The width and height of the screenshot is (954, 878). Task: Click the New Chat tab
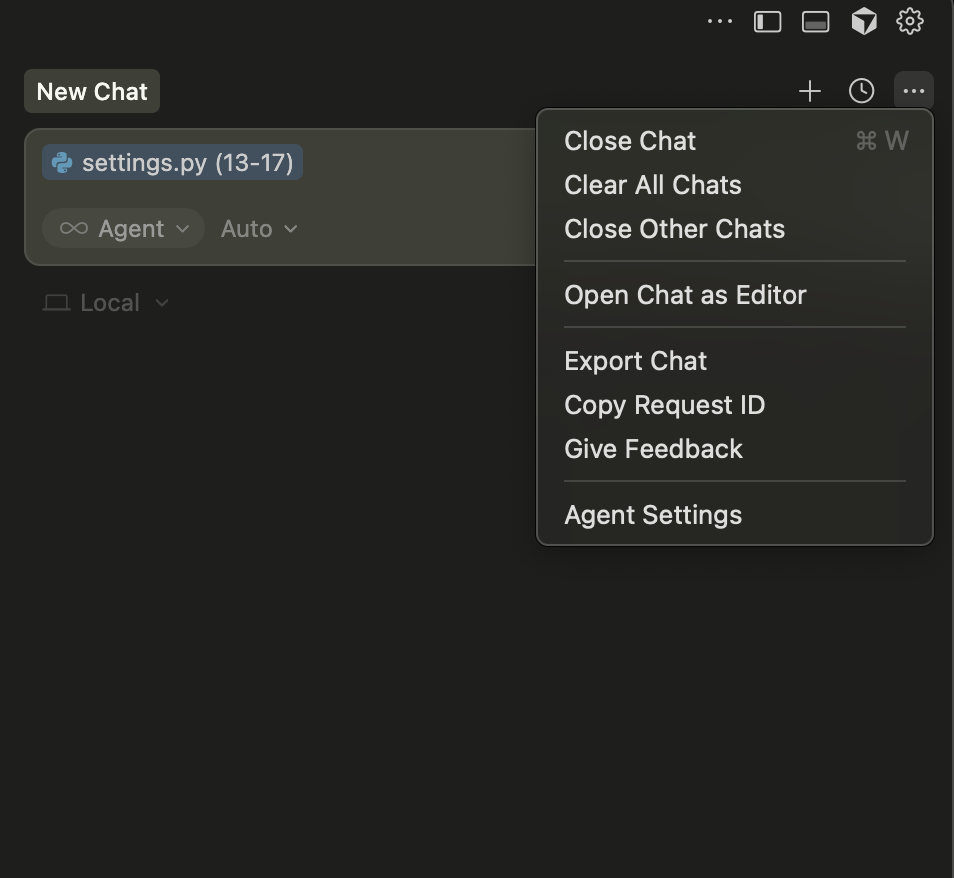tap(92, 92)
